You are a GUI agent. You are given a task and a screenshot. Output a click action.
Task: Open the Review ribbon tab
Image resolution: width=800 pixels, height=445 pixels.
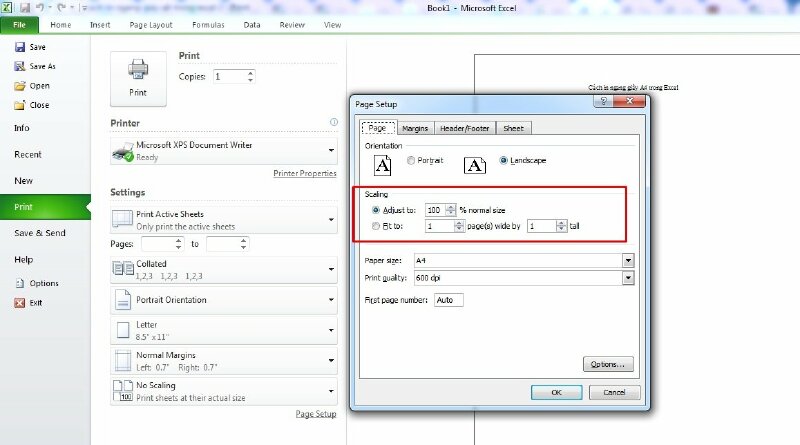tap(292, 25)
